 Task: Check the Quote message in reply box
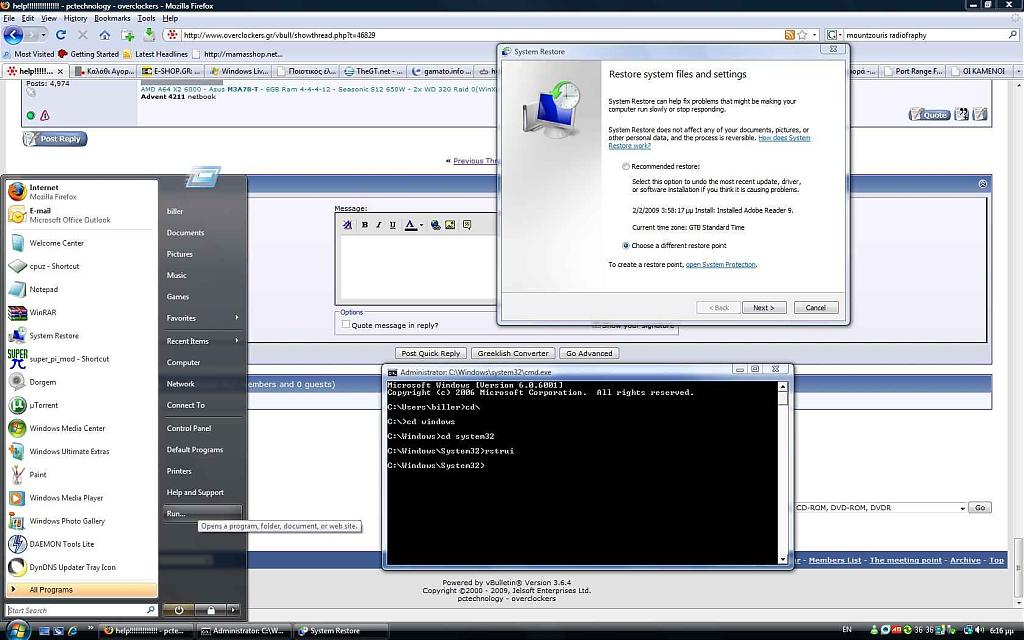[345, 325]
